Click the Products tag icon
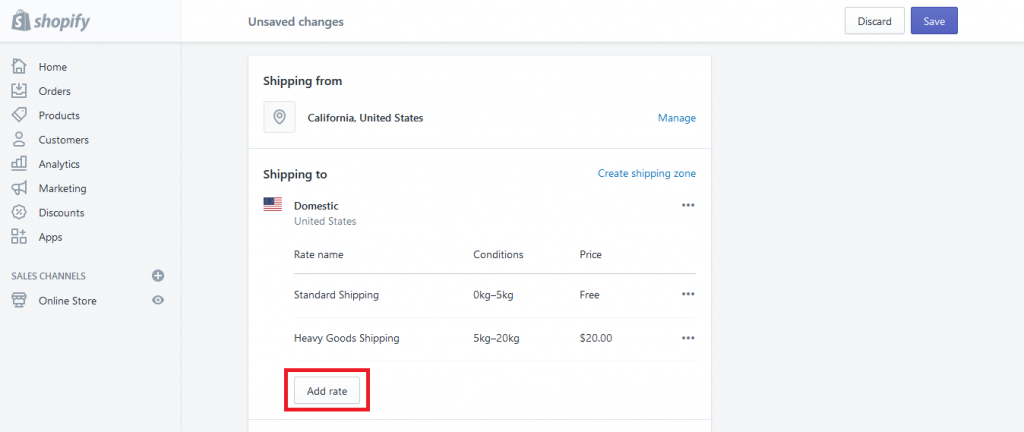 (19, 115)
